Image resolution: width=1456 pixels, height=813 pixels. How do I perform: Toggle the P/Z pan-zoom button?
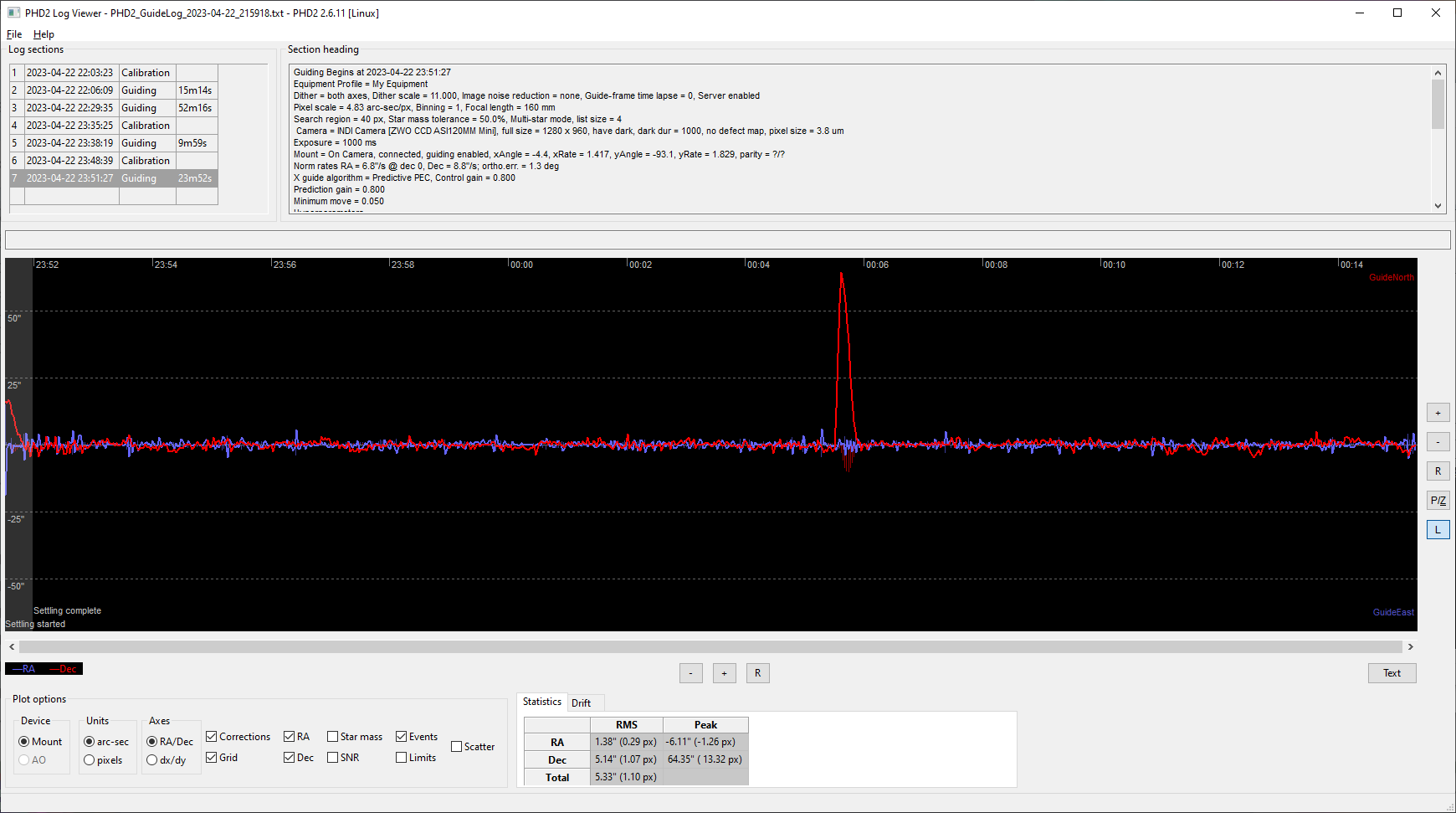(x=1438, y=501)
